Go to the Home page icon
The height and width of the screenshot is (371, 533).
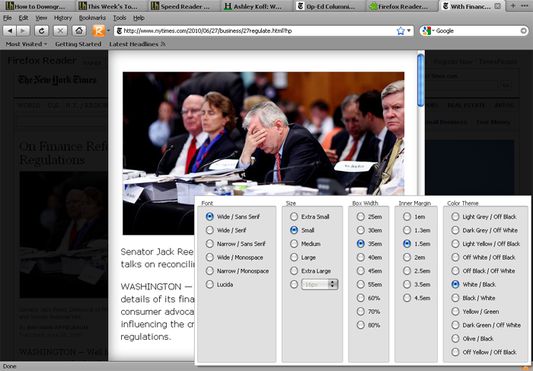pos(79,31)
